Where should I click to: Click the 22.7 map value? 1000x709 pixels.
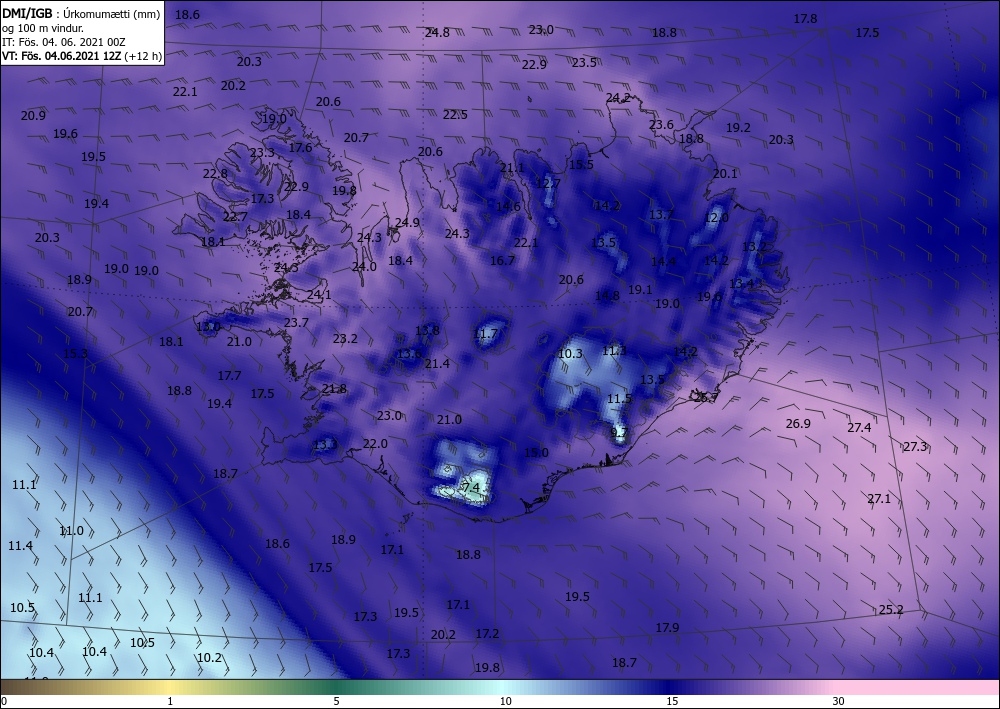[235, 217]
